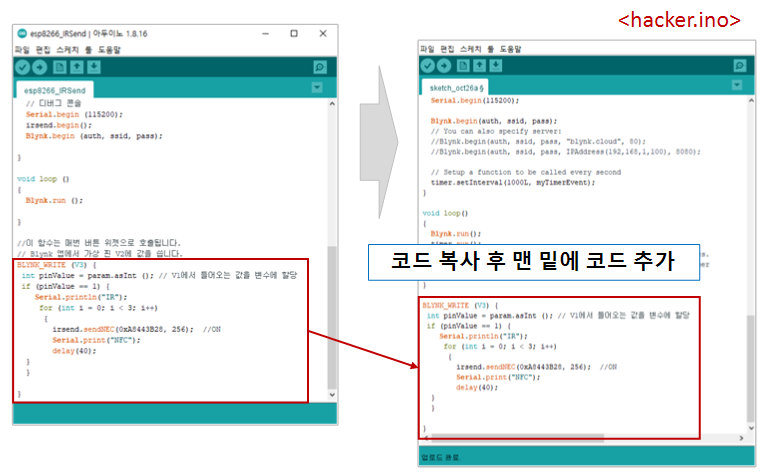Click horizontal scrollbar thumb in sketch_oct26a editor
765x476 pixels.
(x=518, y=437)
